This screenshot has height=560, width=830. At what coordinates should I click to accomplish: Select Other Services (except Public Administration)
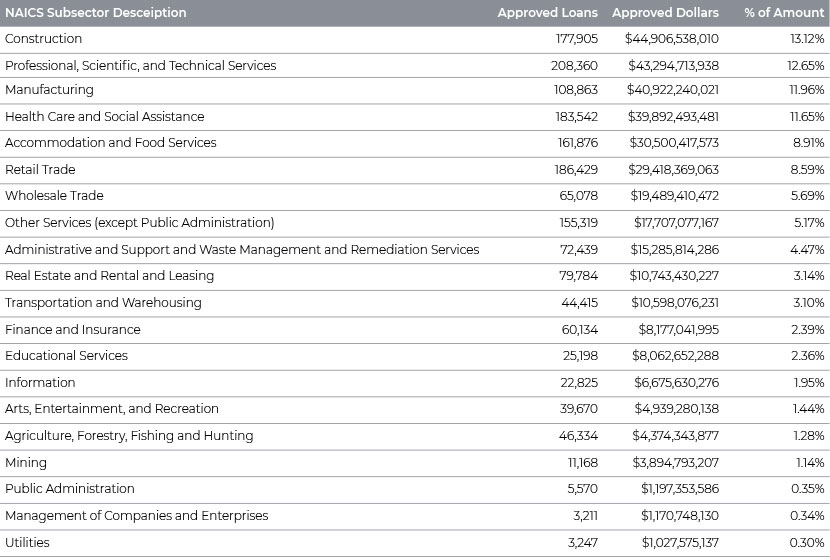click(x=140, y=223)
